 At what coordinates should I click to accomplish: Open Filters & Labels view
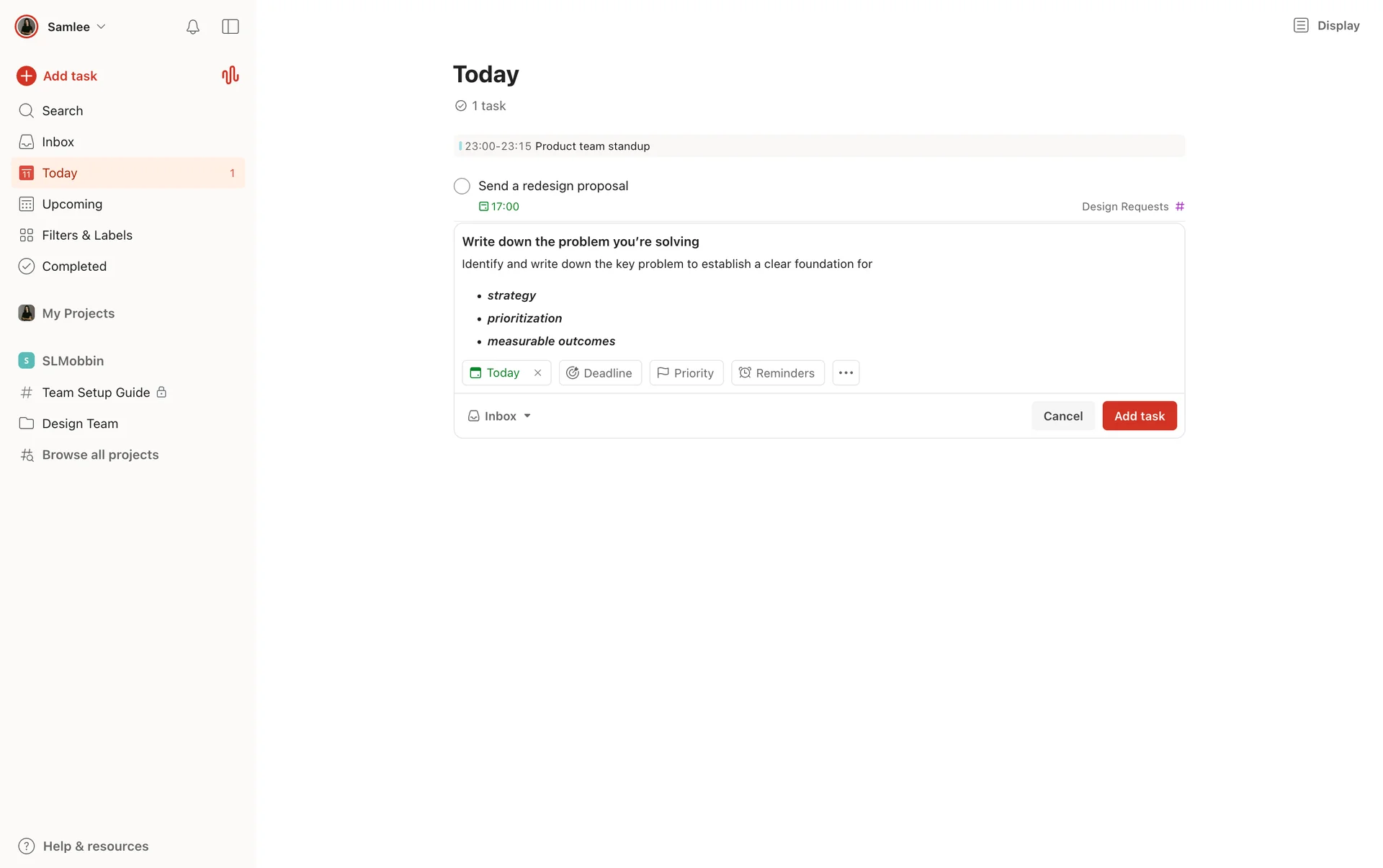click(86, 235)
